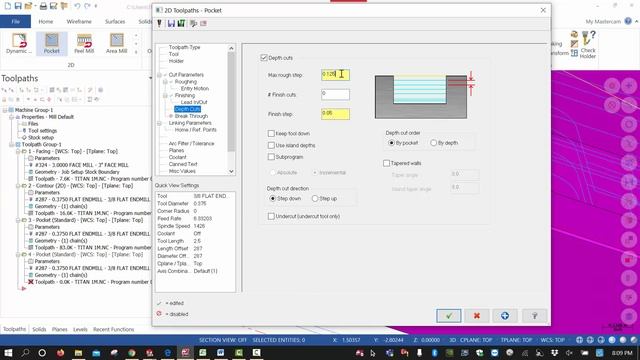The height and width of the screenshot is (360, 640).
Task: Click the blue plus apply button
Action: click(505, 316)
